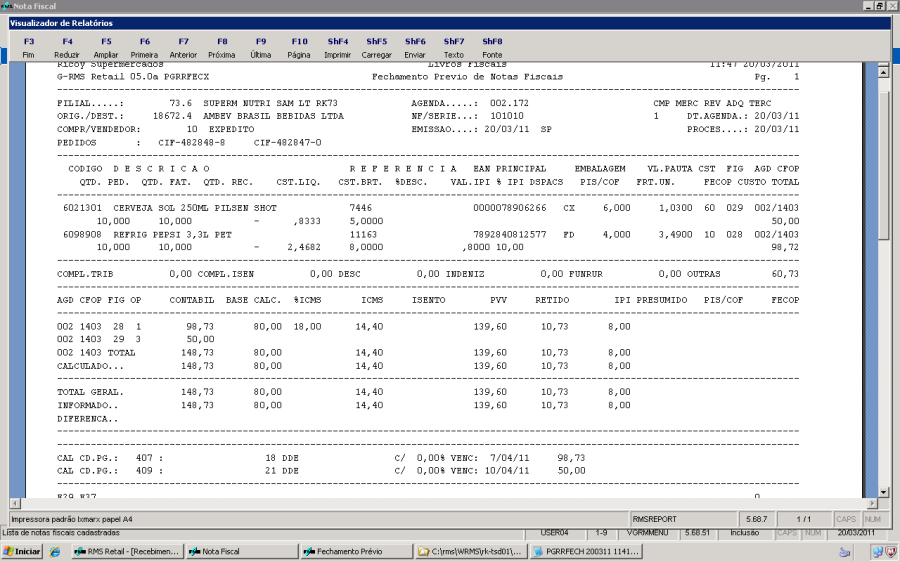Launch Internet Explorer from quick launch

pyautogui.click(x=55, y=552)
